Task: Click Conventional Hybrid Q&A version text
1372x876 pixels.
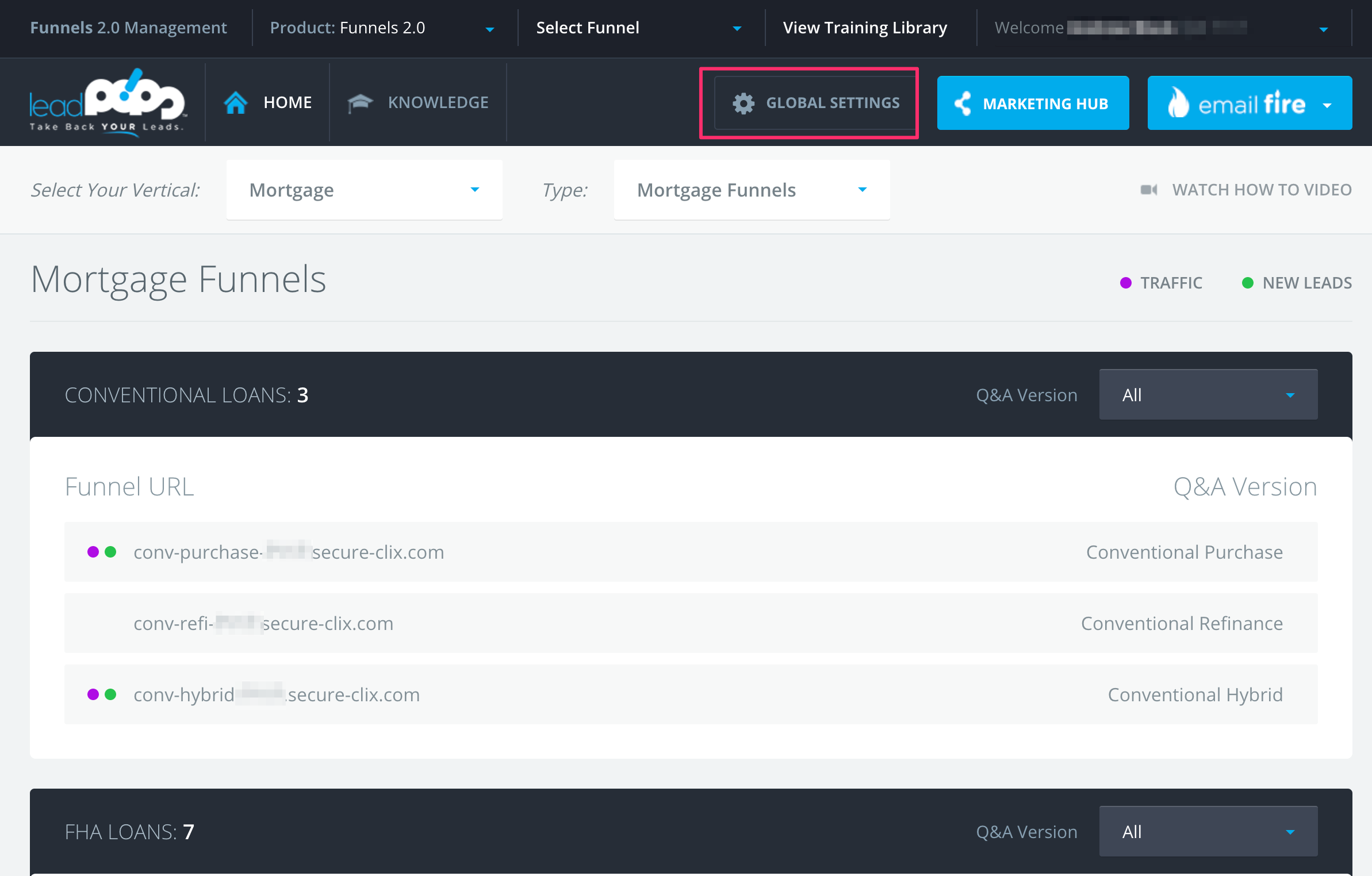Action: coord(1195,695)
